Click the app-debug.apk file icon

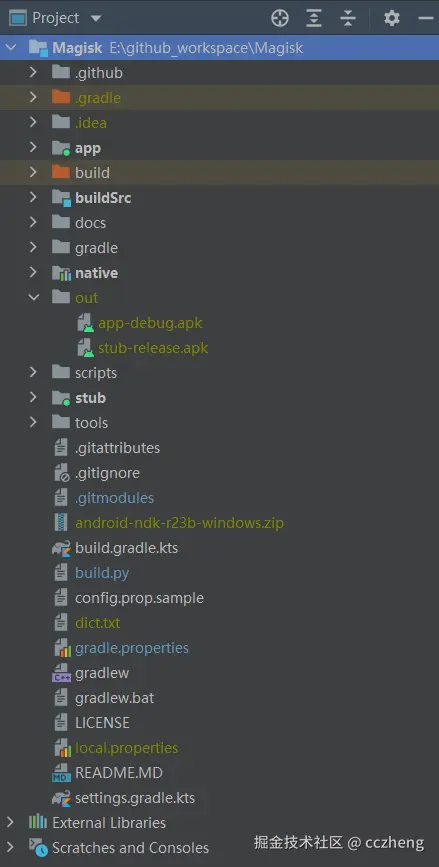pos(85,323)
